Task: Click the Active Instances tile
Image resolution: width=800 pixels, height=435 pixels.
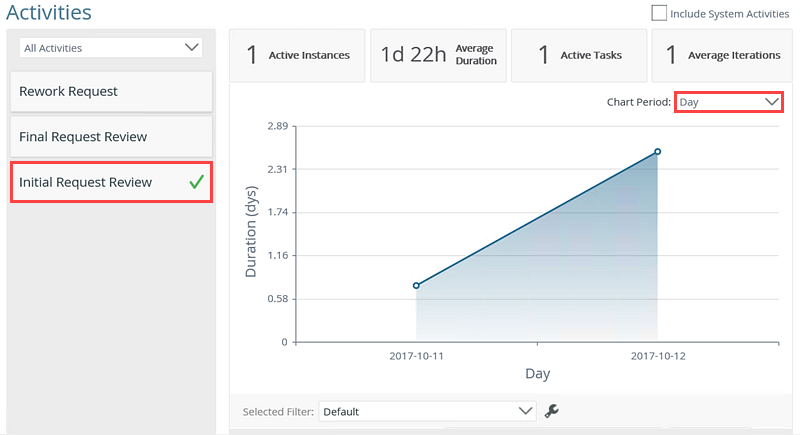Action: (x=298, y=55)
